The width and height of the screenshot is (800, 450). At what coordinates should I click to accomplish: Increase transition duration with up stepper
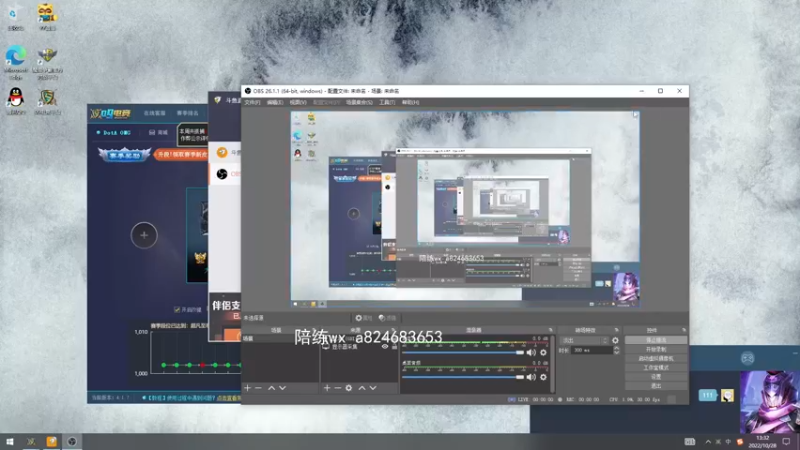pyautogui.click(x=616, y=348)
